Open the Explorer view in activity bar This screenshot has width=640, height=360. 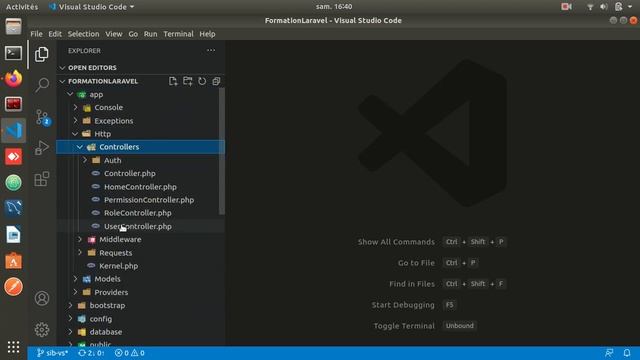coord(41,54)
